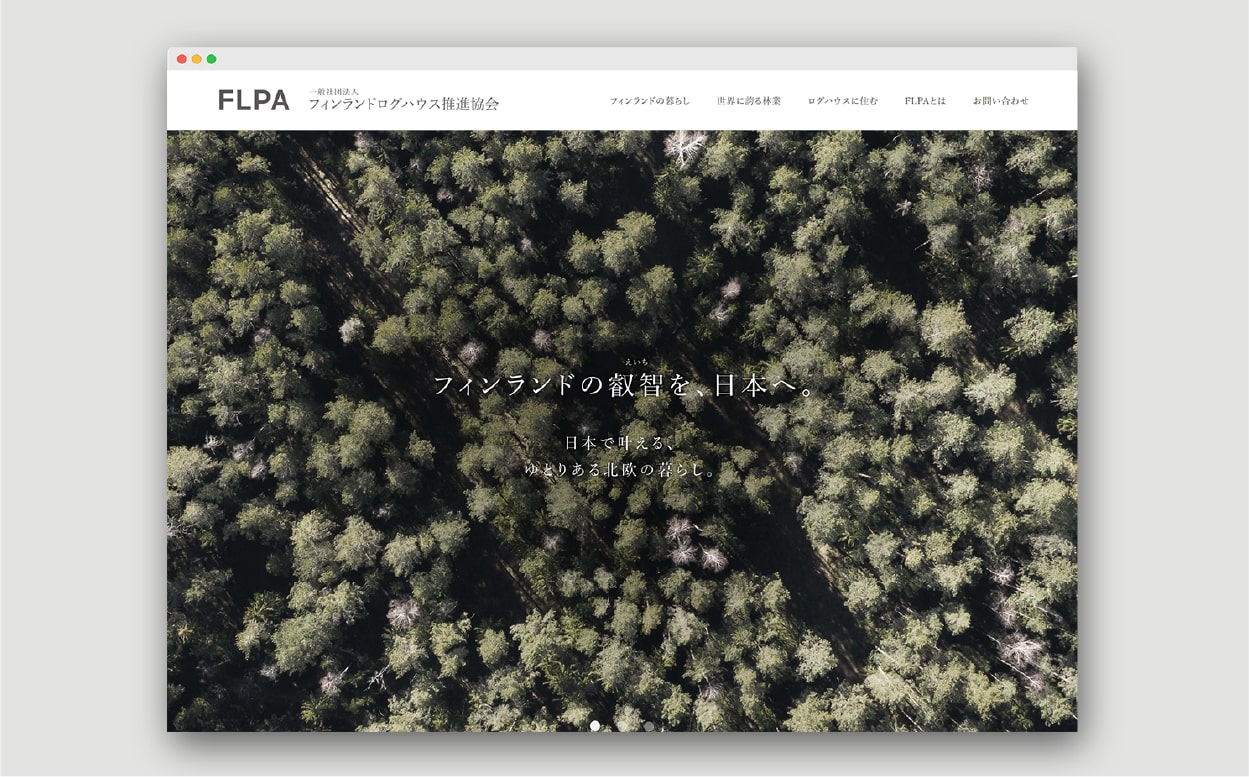Close the window with the red button
1249x777 pixels.
click(182, 59)
